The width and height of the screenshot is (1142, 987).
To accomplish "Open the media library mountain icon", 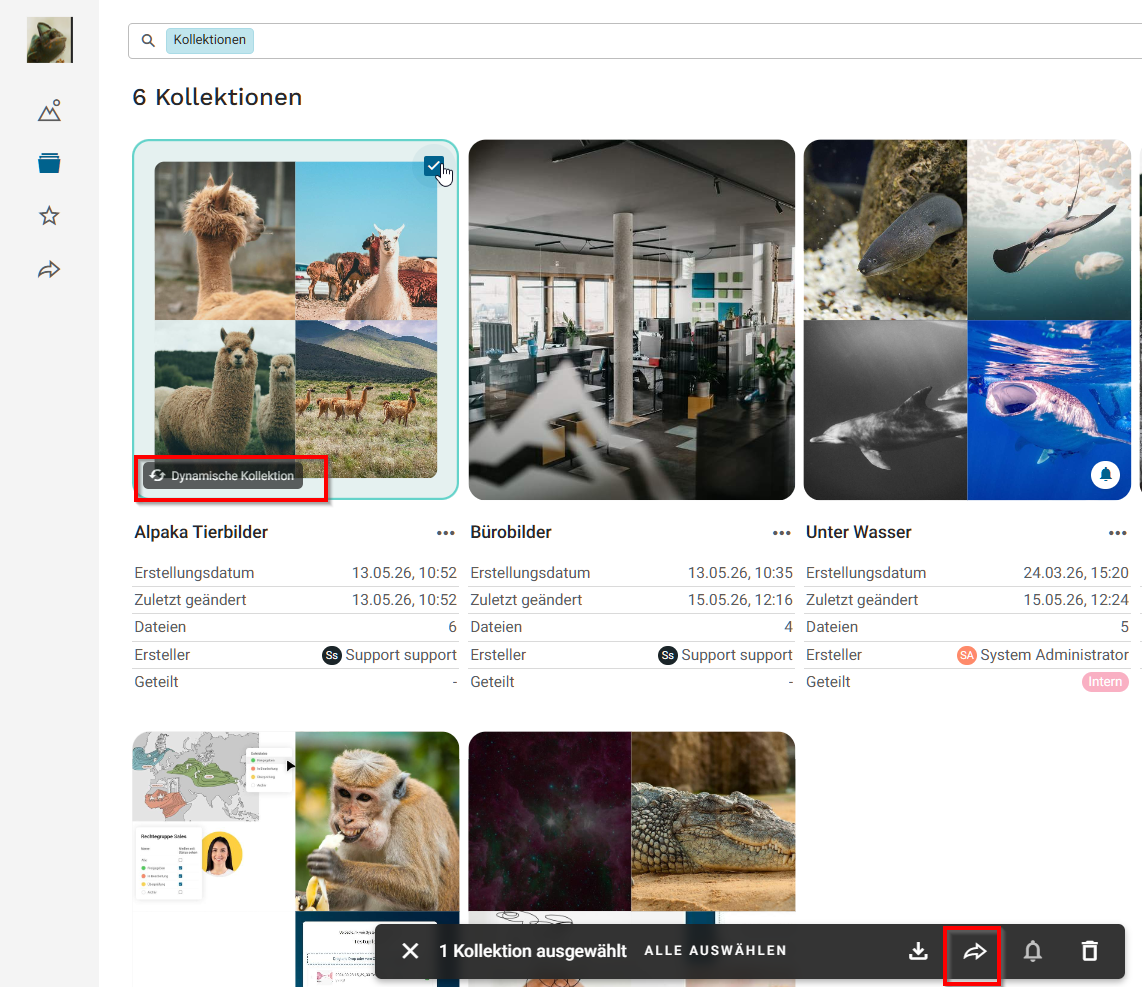I will coord(50,111).
